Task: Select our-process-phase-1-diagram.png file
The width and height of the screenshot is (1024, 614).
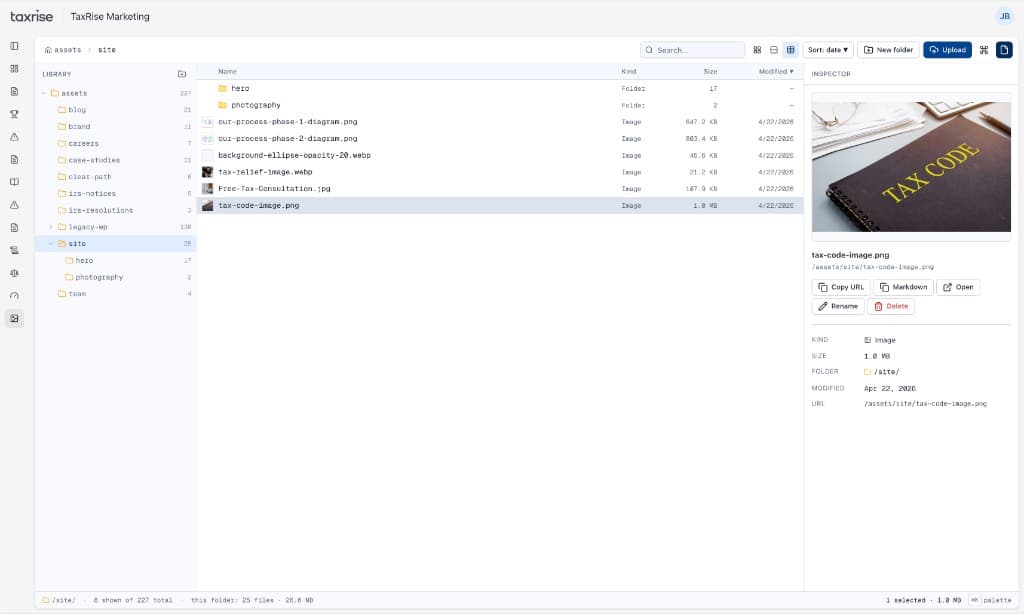Action: click(x=500, y=122)
